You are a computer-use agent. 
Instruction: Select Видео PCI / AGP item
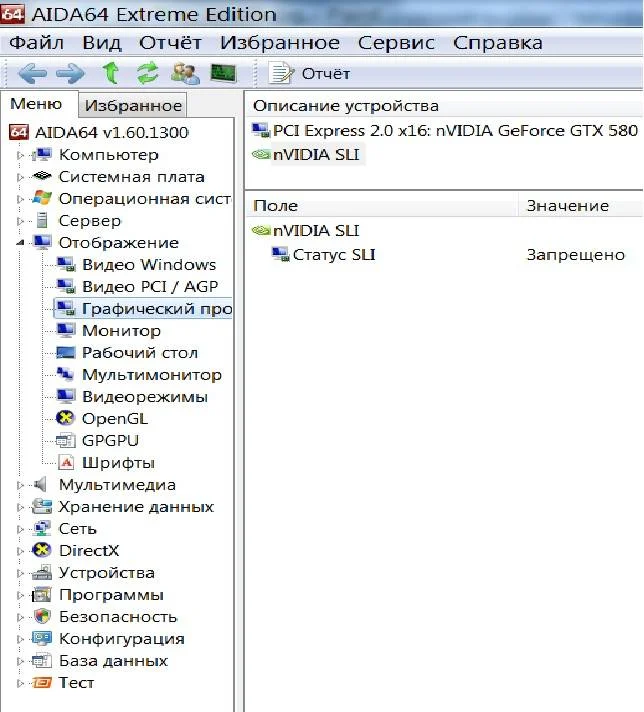pos(150,287)
